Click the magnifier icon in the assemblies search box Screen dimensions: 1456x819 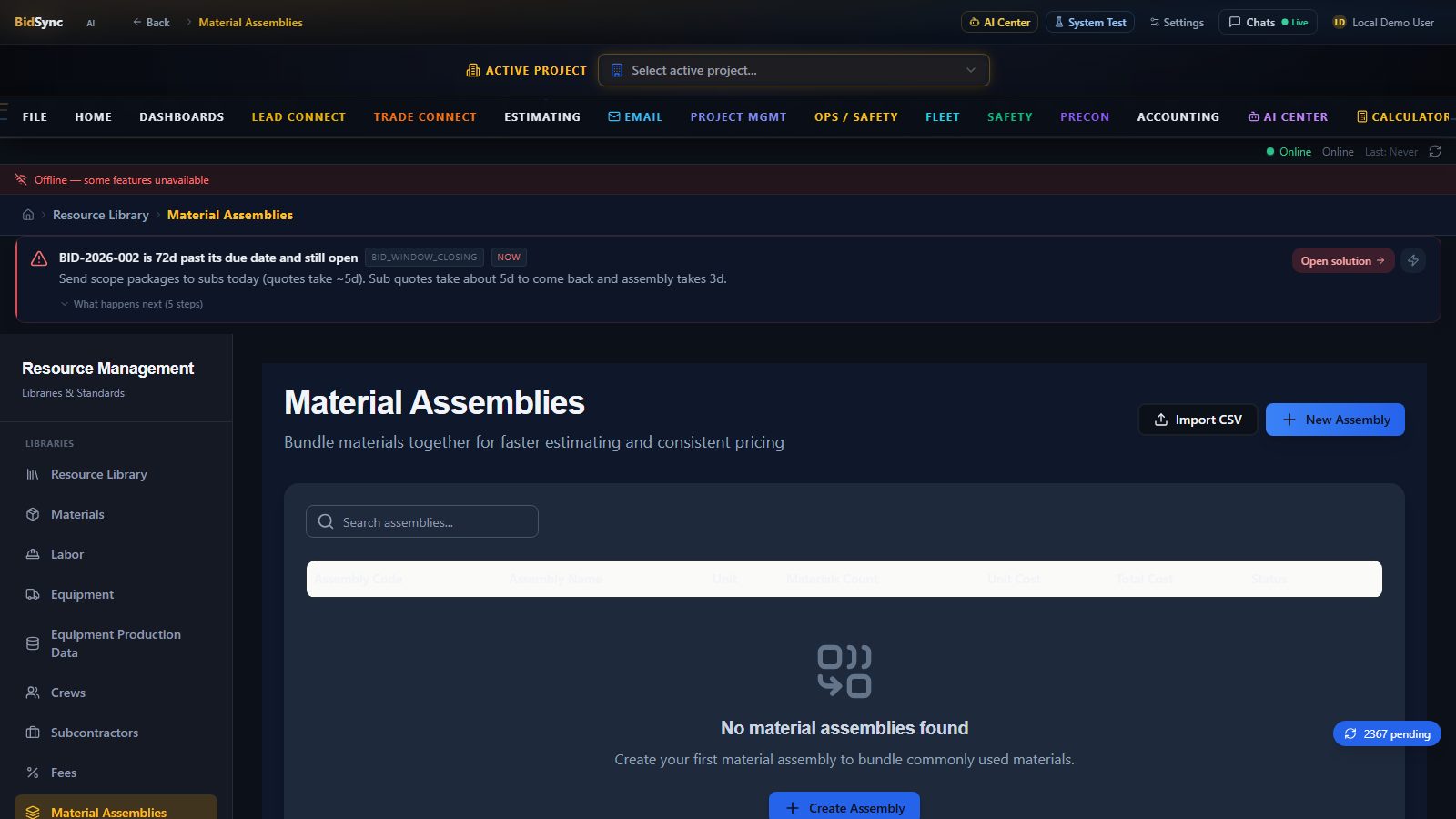326,521
